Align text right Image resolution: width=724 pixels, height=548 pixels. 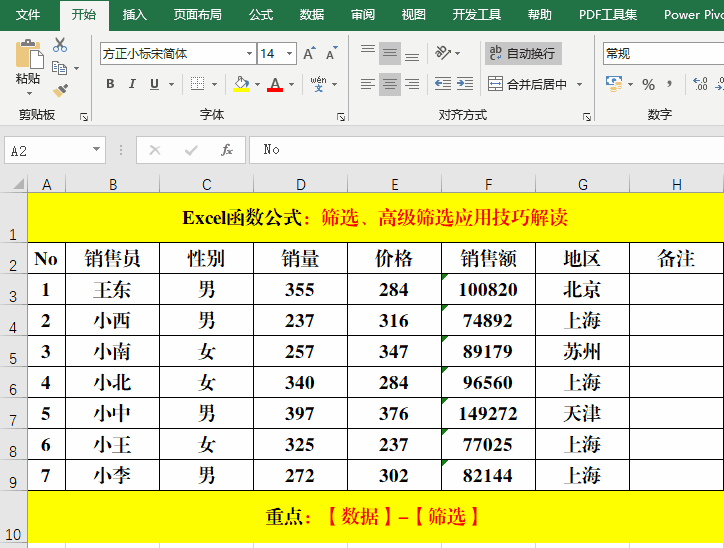412,84
